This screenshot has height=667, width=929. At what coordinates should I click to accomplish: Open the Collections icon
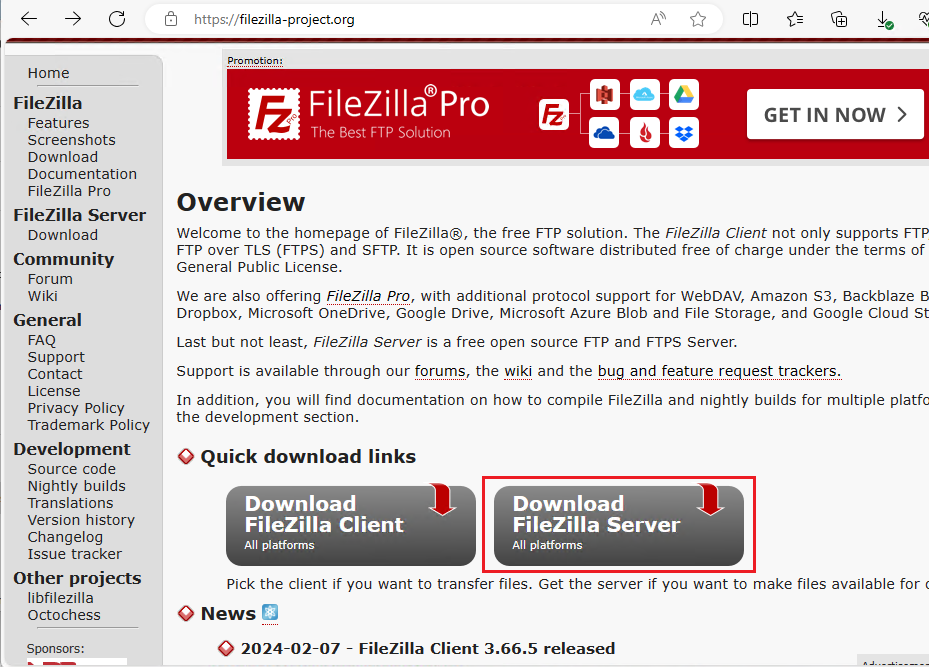click(x=839, y=19)
